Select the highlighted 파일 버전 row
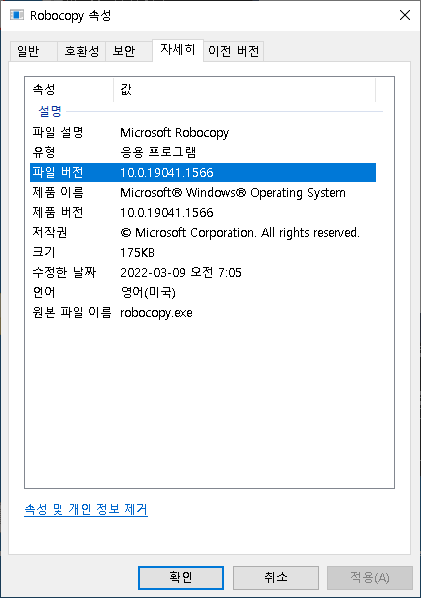Image resolution: width=421 pixels, height=598 pixels. click(203, 172)
